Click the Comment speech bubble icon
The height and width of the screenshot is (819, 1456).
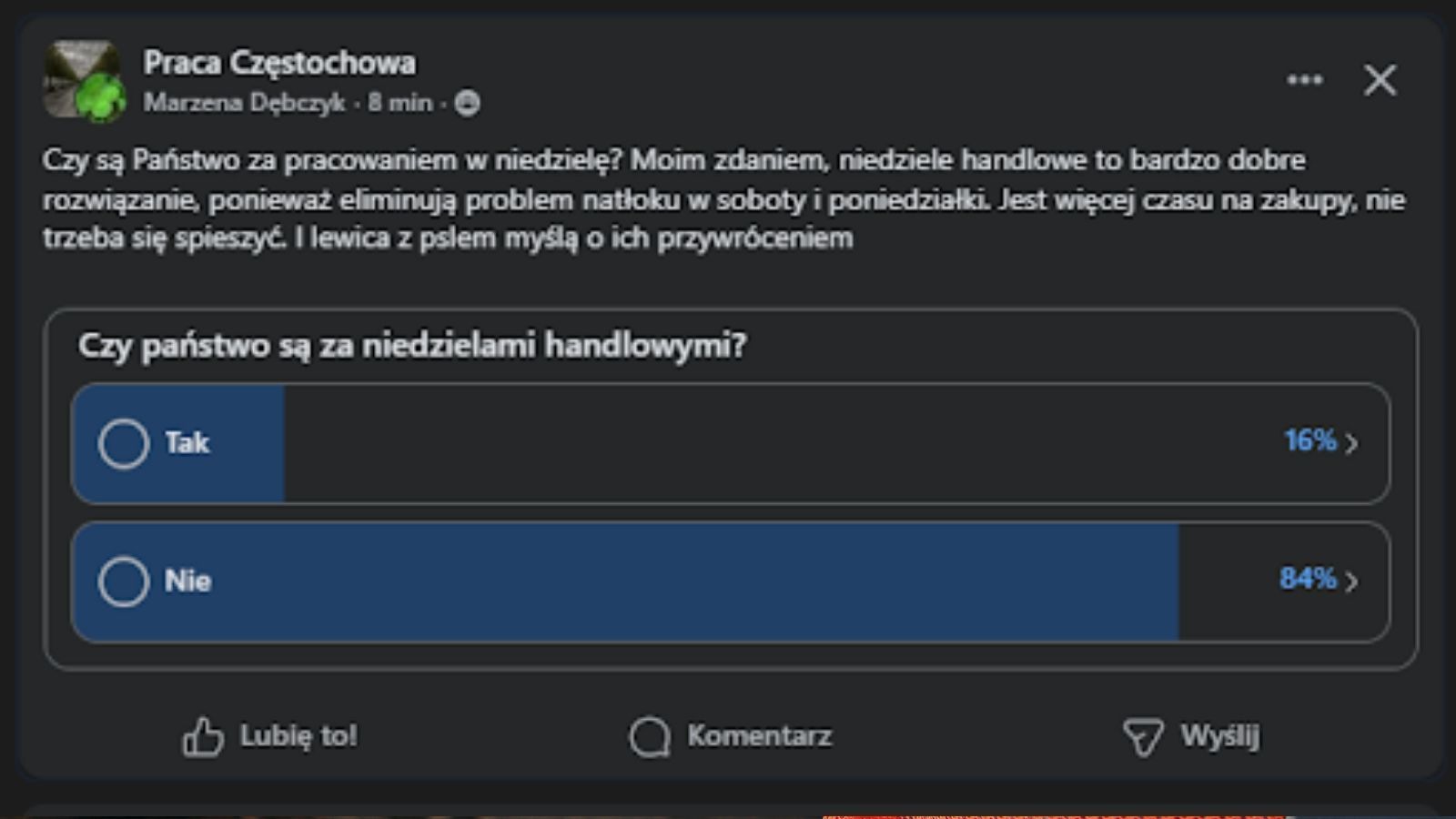pyautogui.click(x=648, y=737)
